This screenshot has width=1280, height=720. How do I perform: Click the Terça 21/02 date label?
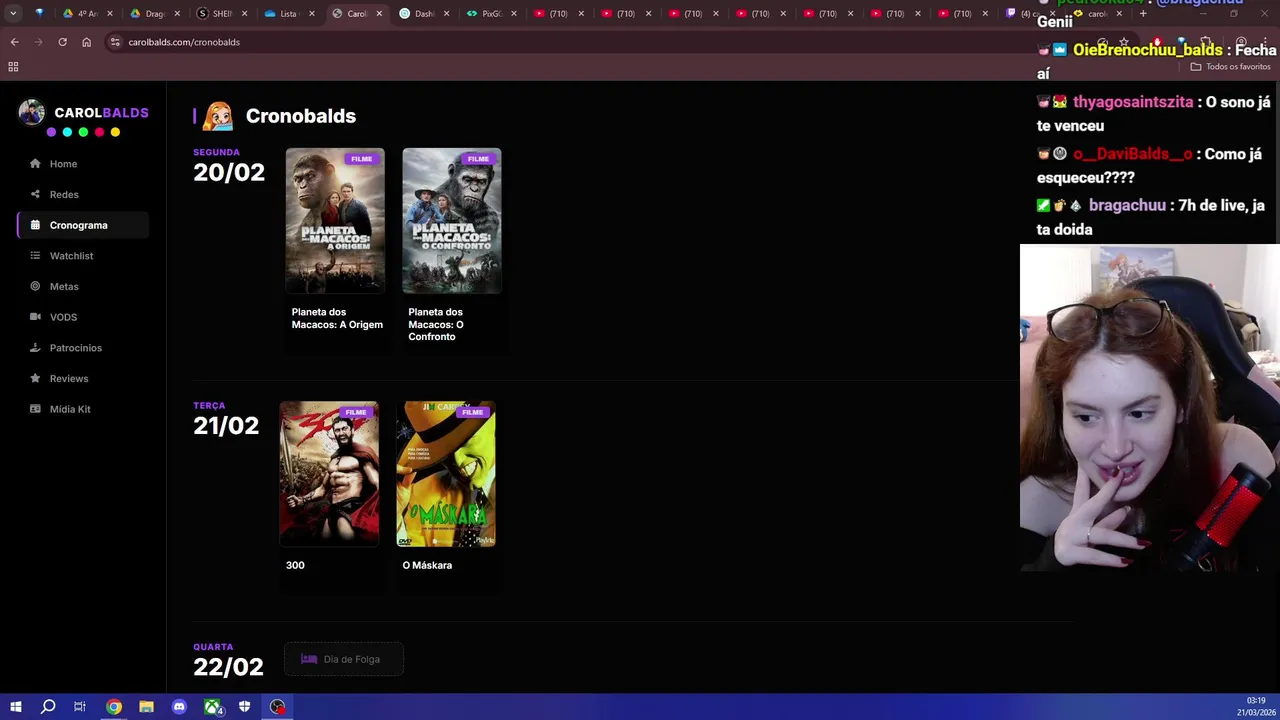[226, 420]
